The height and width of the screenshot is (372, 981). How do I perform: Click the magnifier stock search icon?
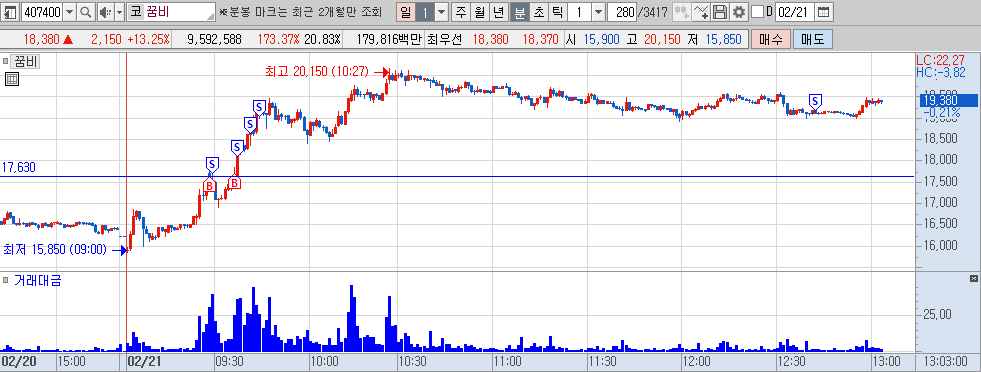[x=85, y=12]
